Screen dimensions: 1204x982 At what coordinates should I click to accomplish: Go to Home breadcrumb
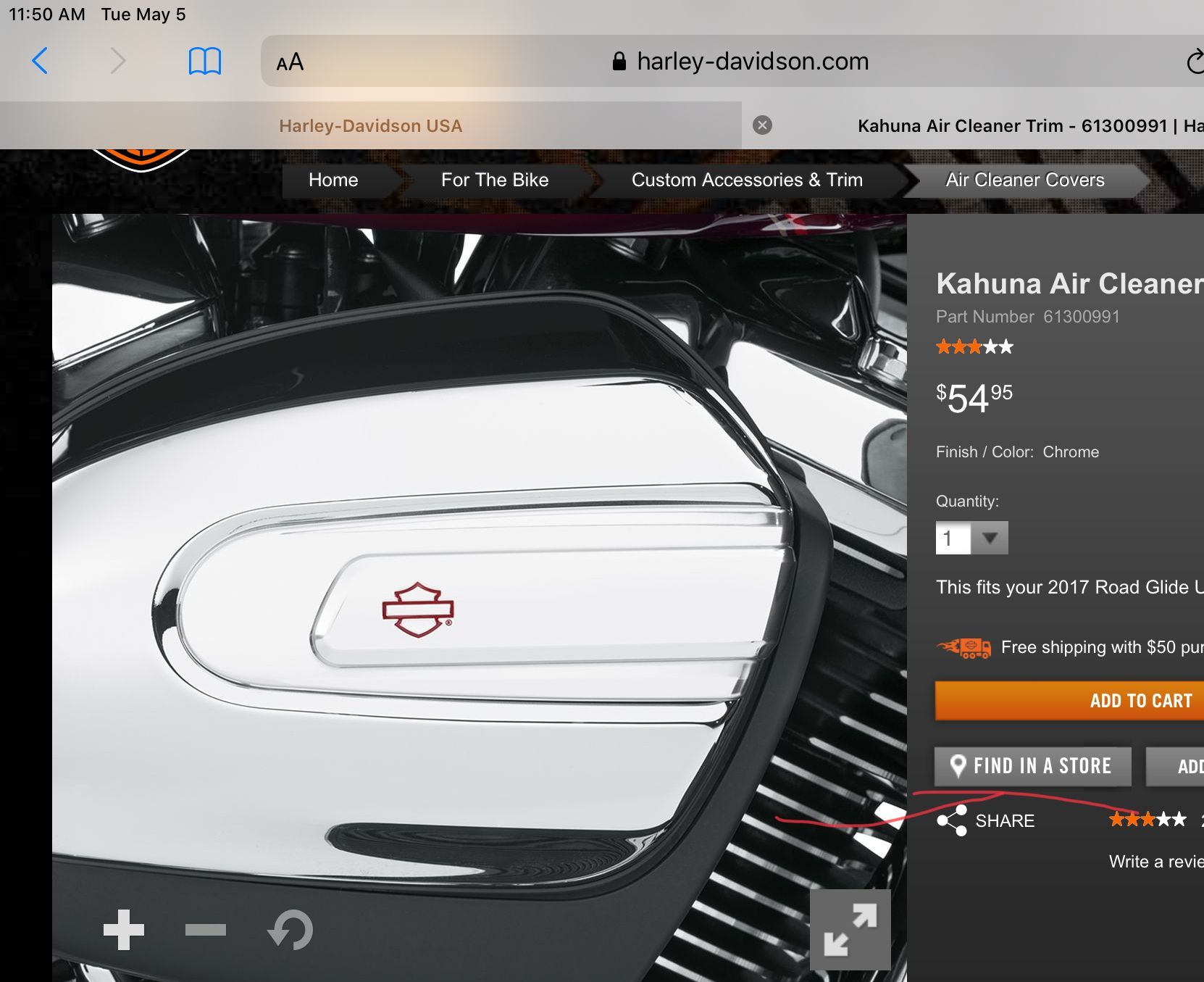coord(333,180)
